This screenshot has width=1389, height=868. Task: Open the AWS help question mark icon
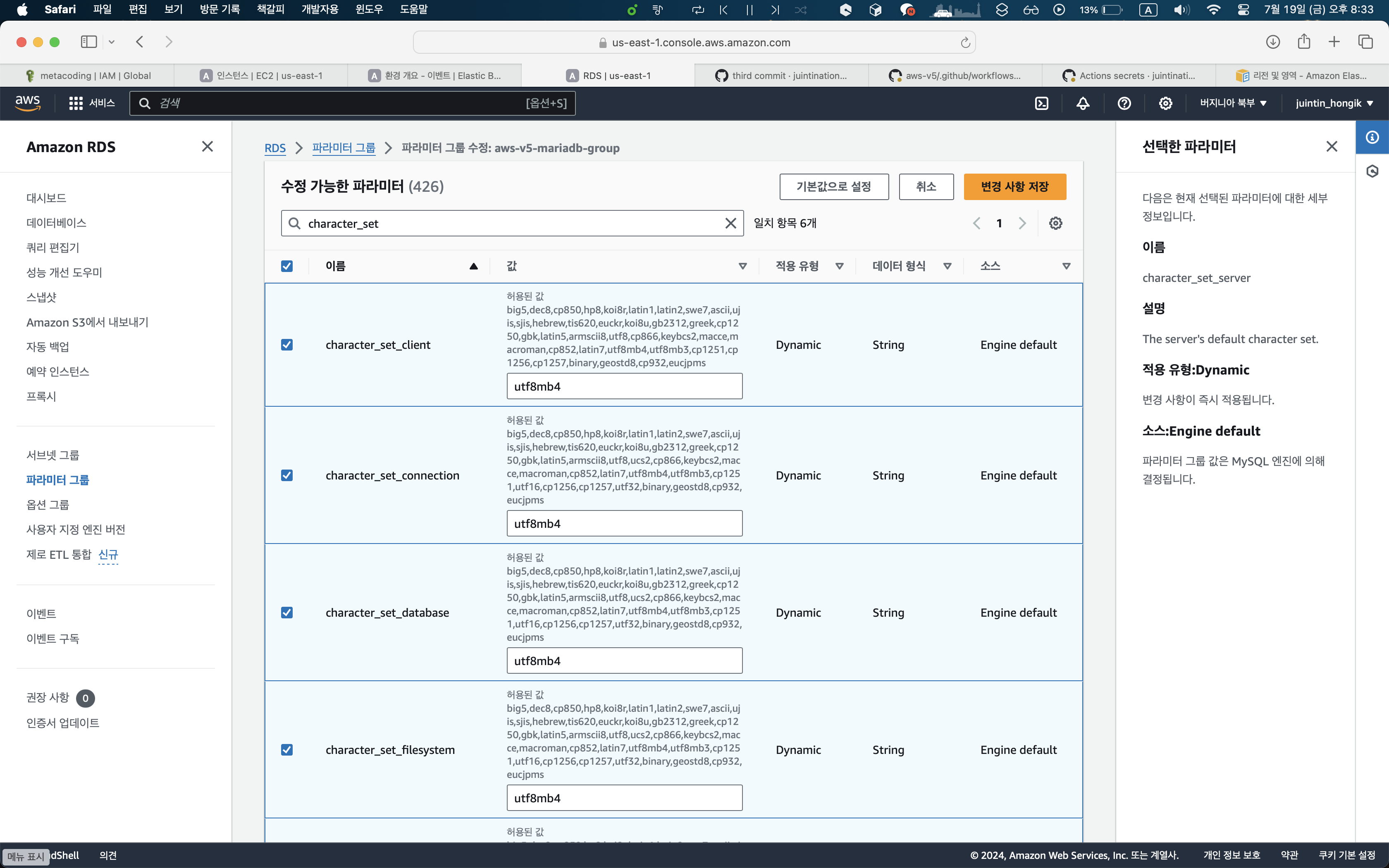coord(1124,103)
